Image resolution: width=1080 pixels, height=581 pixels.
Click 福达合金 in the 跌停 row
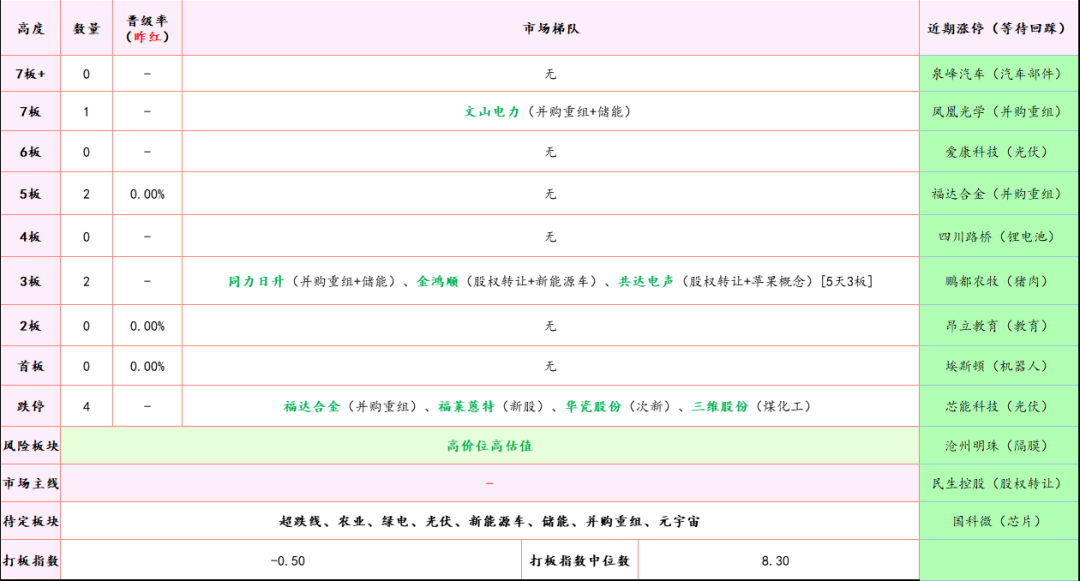312,406
